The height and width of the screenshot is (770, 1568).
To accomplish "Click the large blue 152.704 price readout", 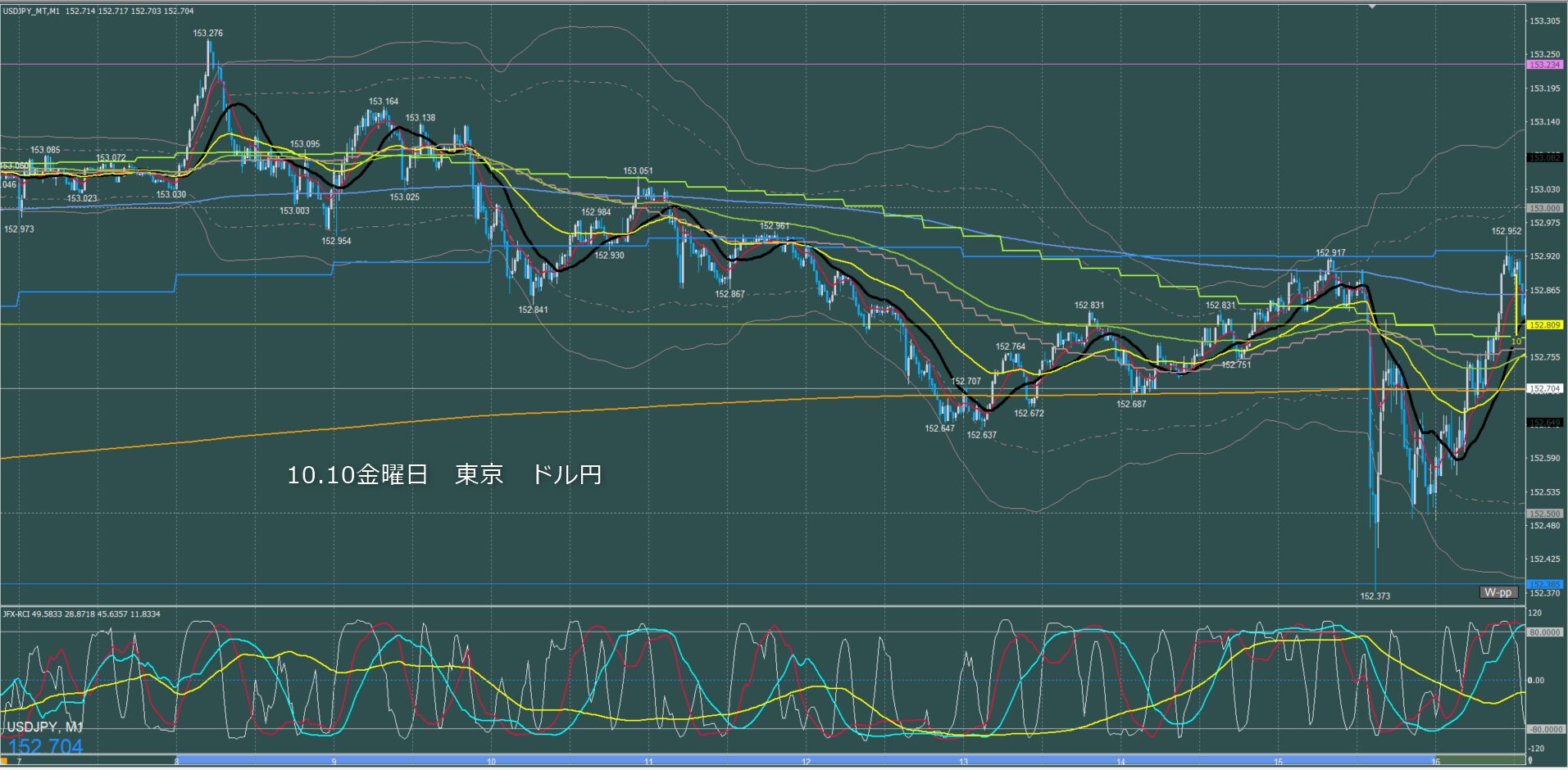I will coord(45,746).
